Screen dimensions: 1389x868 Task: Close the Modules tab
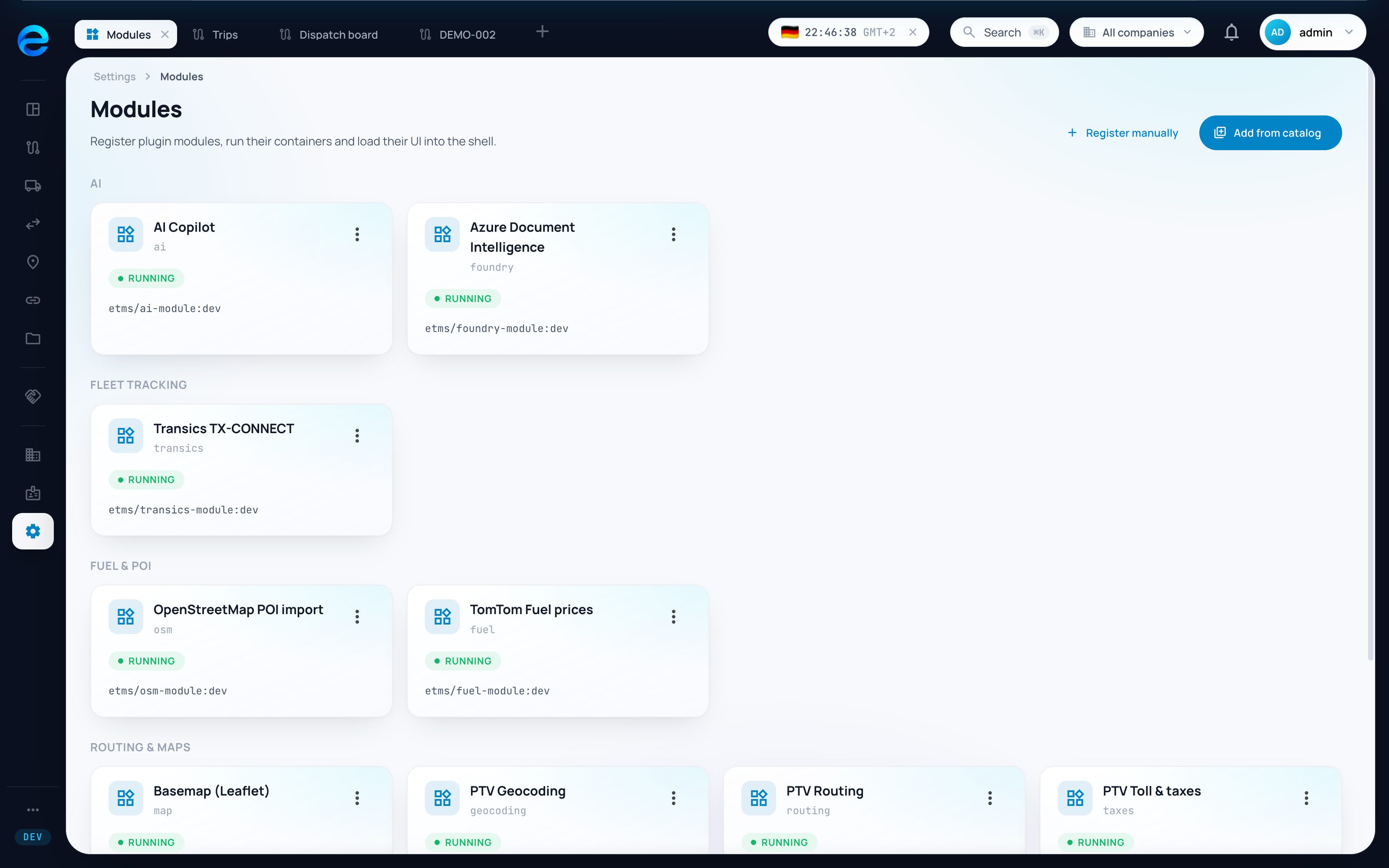(x=165, y=34)
